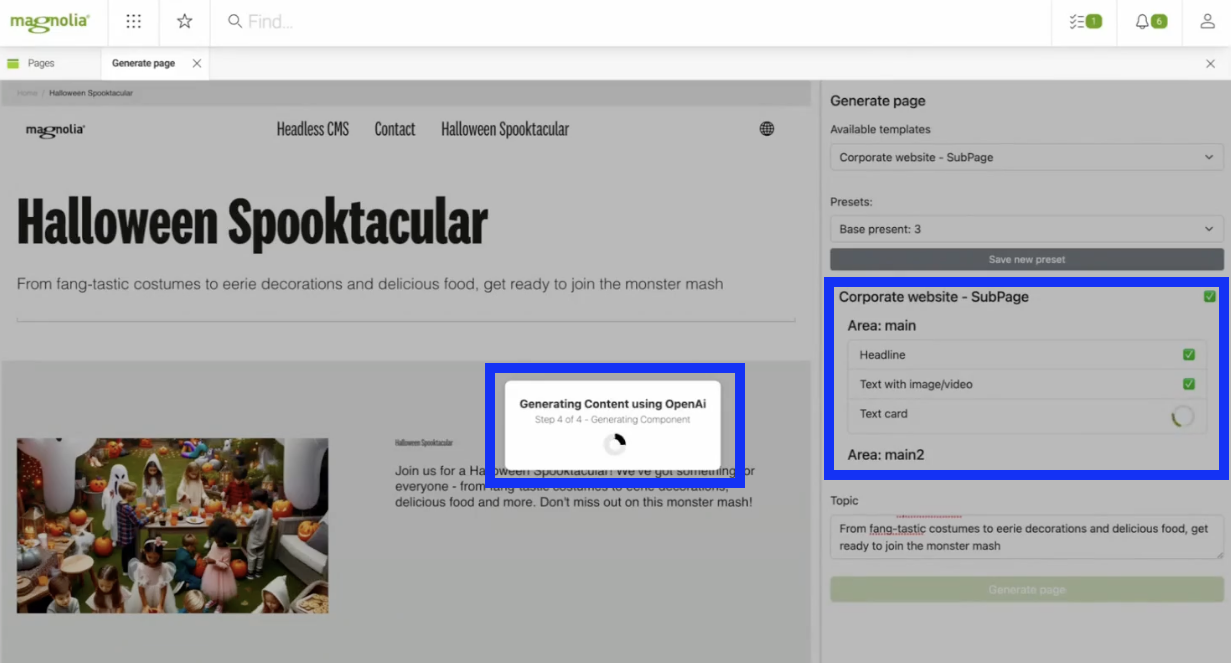Expand the Available templates dropdown
Viewport: 1231px width, 663px height.
(1026, 157)
